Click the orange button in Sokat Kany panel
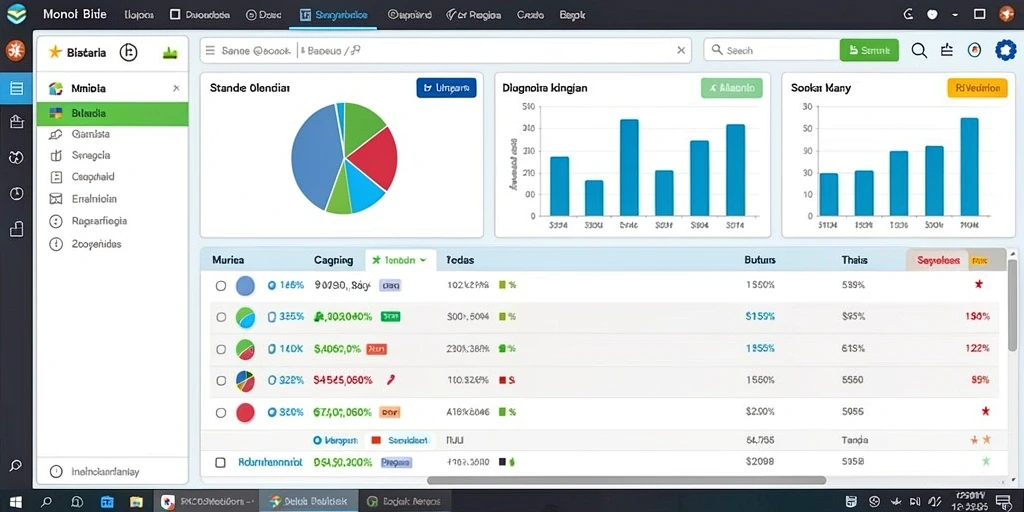Viewport: 1024px width, 512px height. [x=977, y=88]
